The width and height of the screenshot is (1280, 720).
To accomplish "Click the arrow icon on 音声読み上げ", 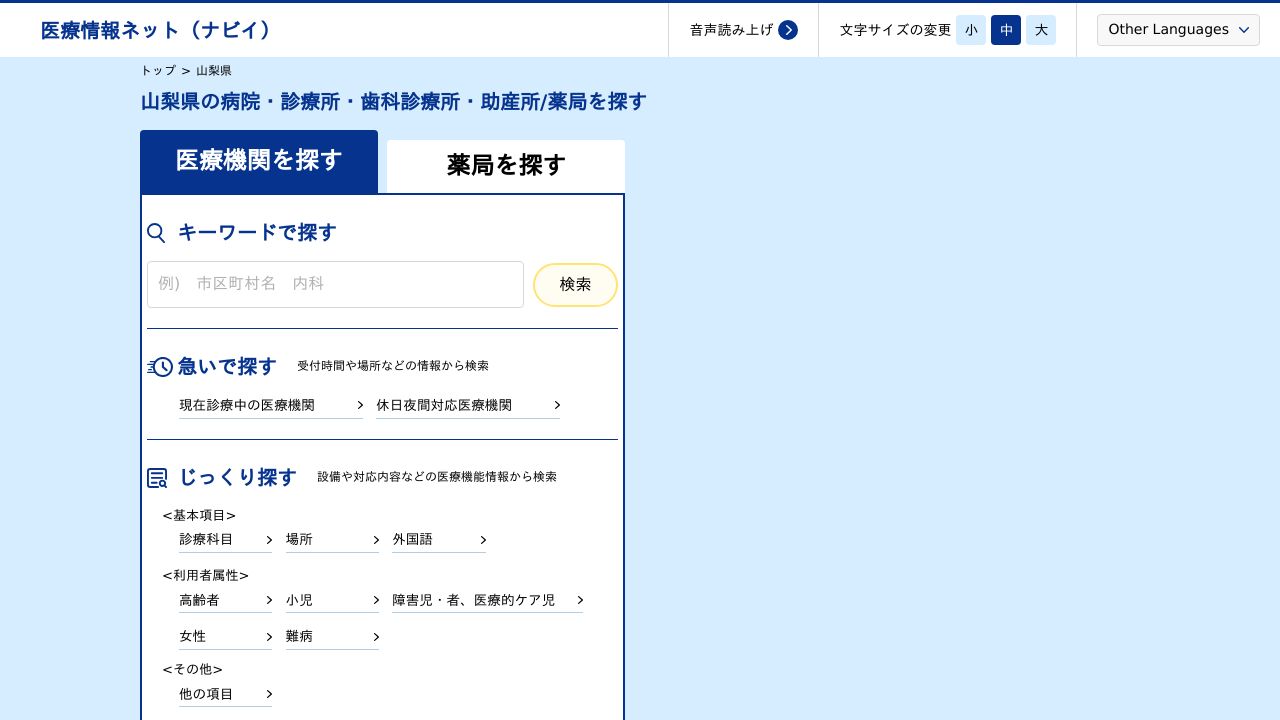I will [x=788, y=30].
